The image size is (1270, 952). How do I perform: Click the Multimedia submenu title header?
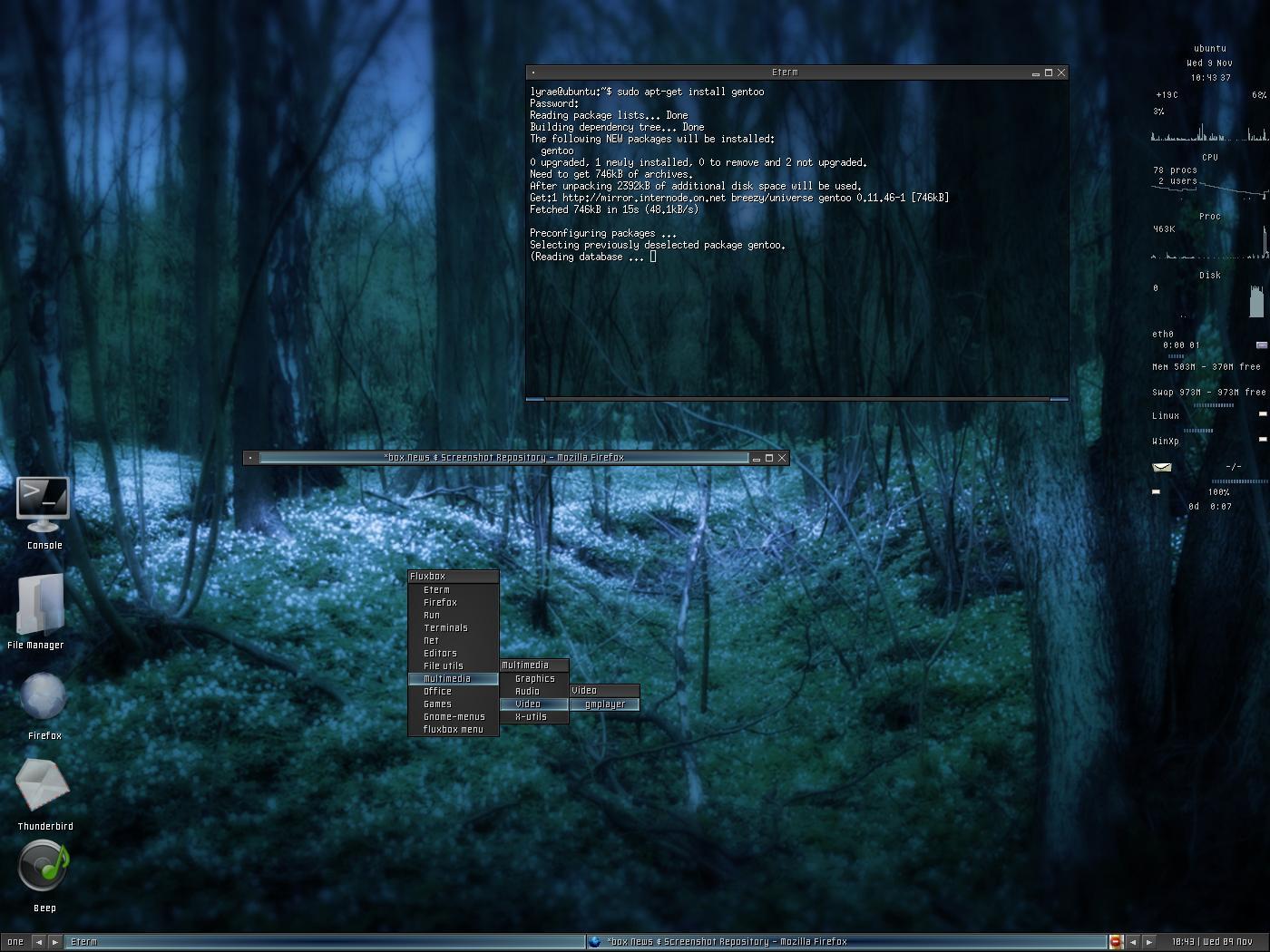click(534, 665)
